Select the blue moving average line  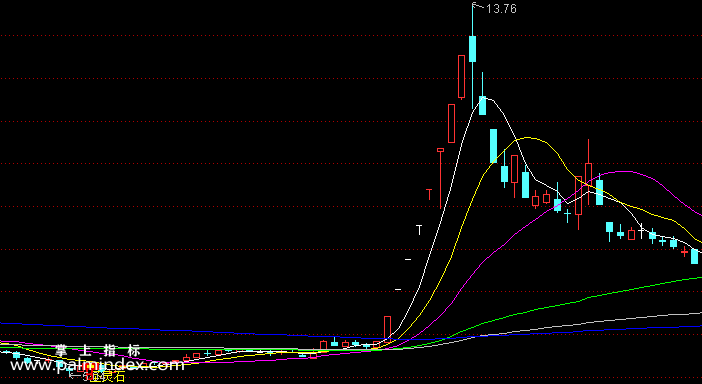click(x=179, y=331)
